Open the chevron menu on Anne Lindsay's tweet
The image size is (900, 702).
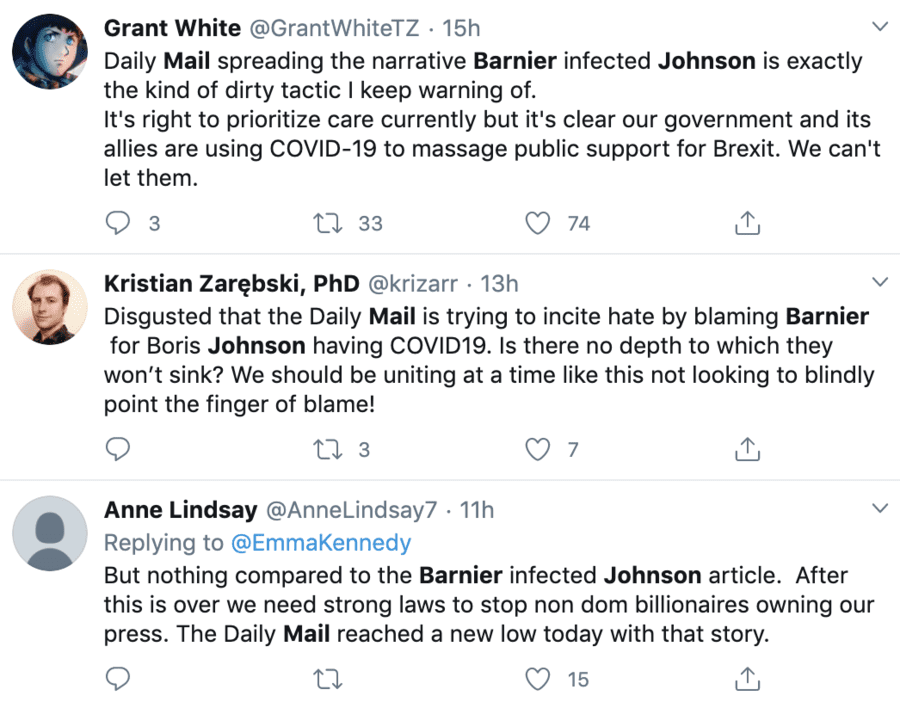pos(880,509)
